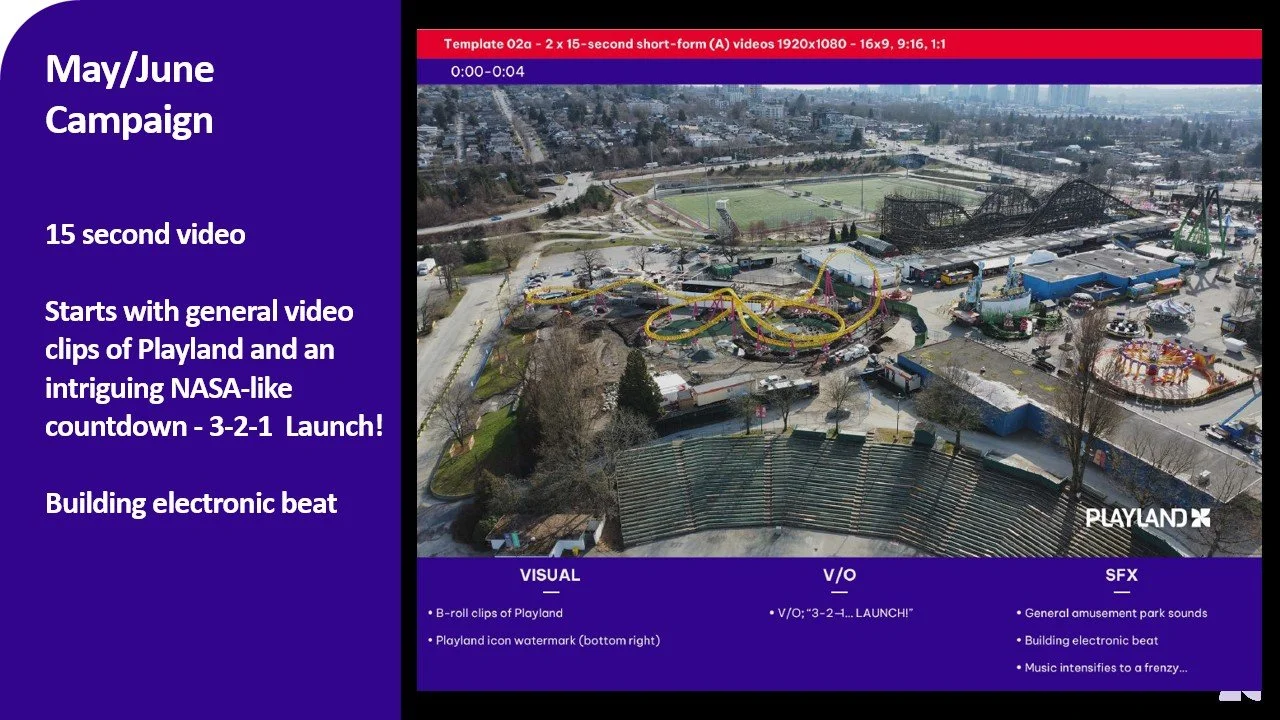Select the '15 second video' text line
This screenshot has height=720, width=1280.
pos(145,234)
